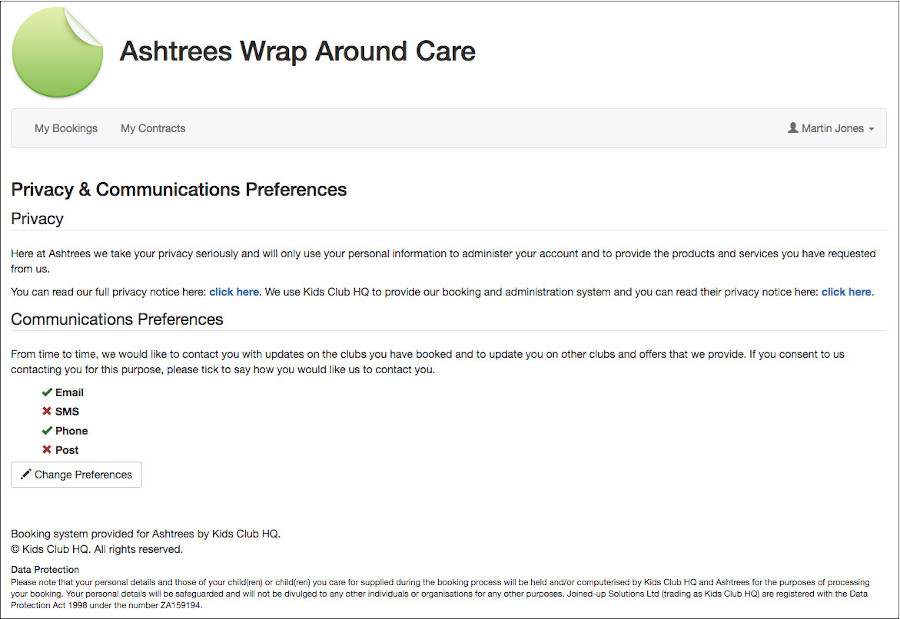Select the SMS preference label
Screen dimensions: 900x619
pyautogui.click(x=67, y=411)
